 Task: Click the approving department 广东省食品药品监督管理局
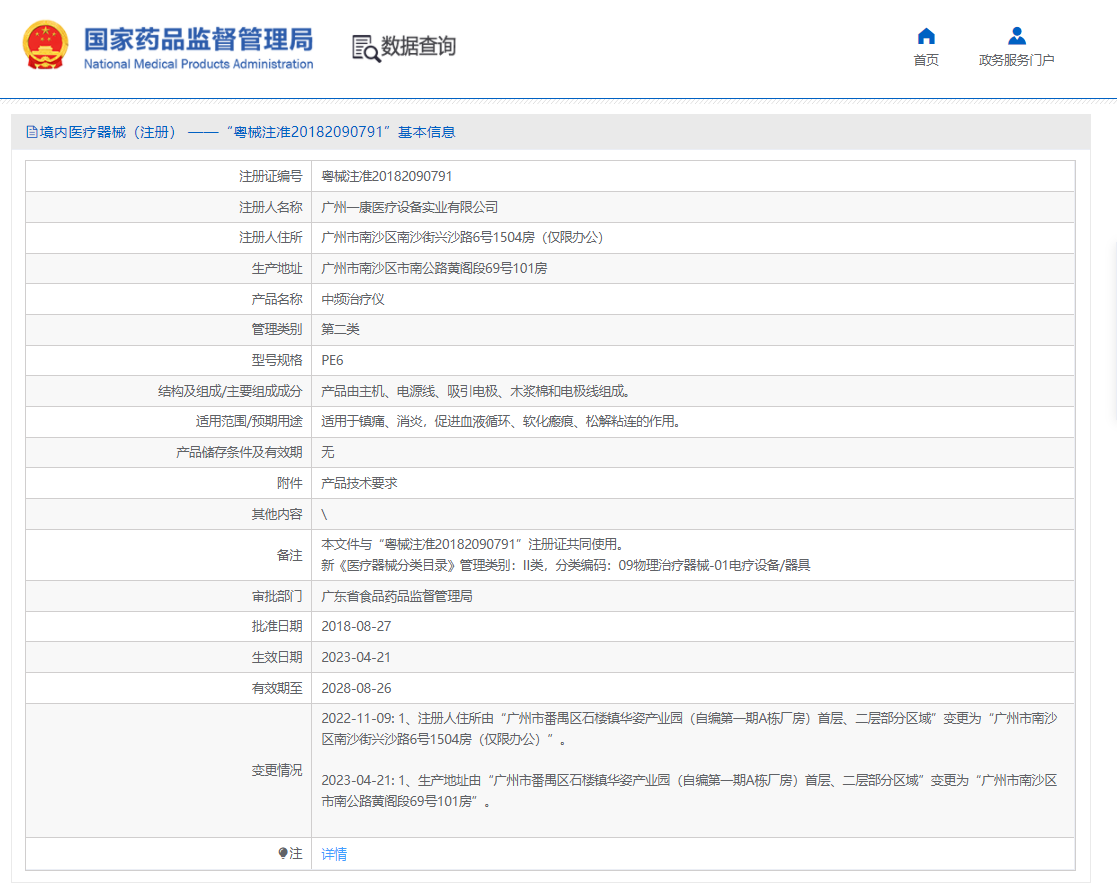(x=397, y=596)
